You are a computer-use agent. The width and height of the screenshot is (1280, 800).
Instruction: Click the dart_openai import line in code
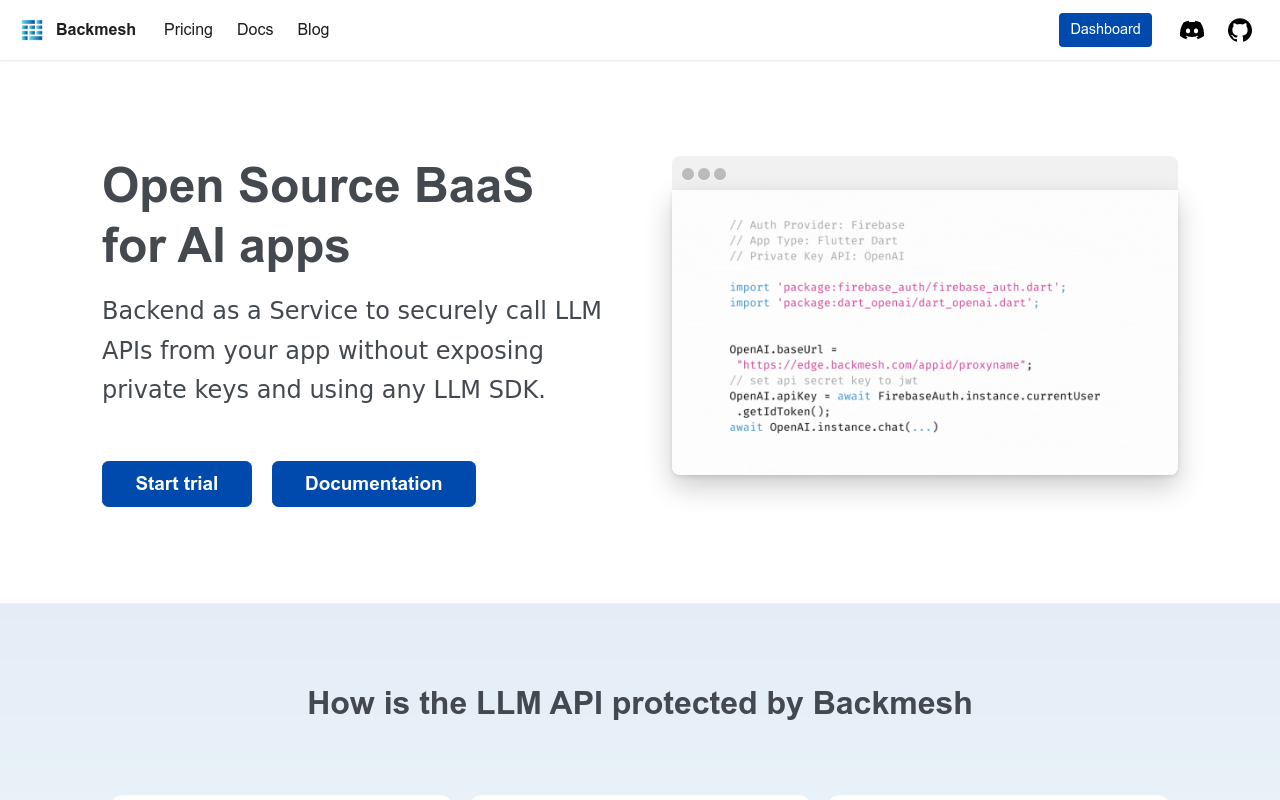[884, 303]
